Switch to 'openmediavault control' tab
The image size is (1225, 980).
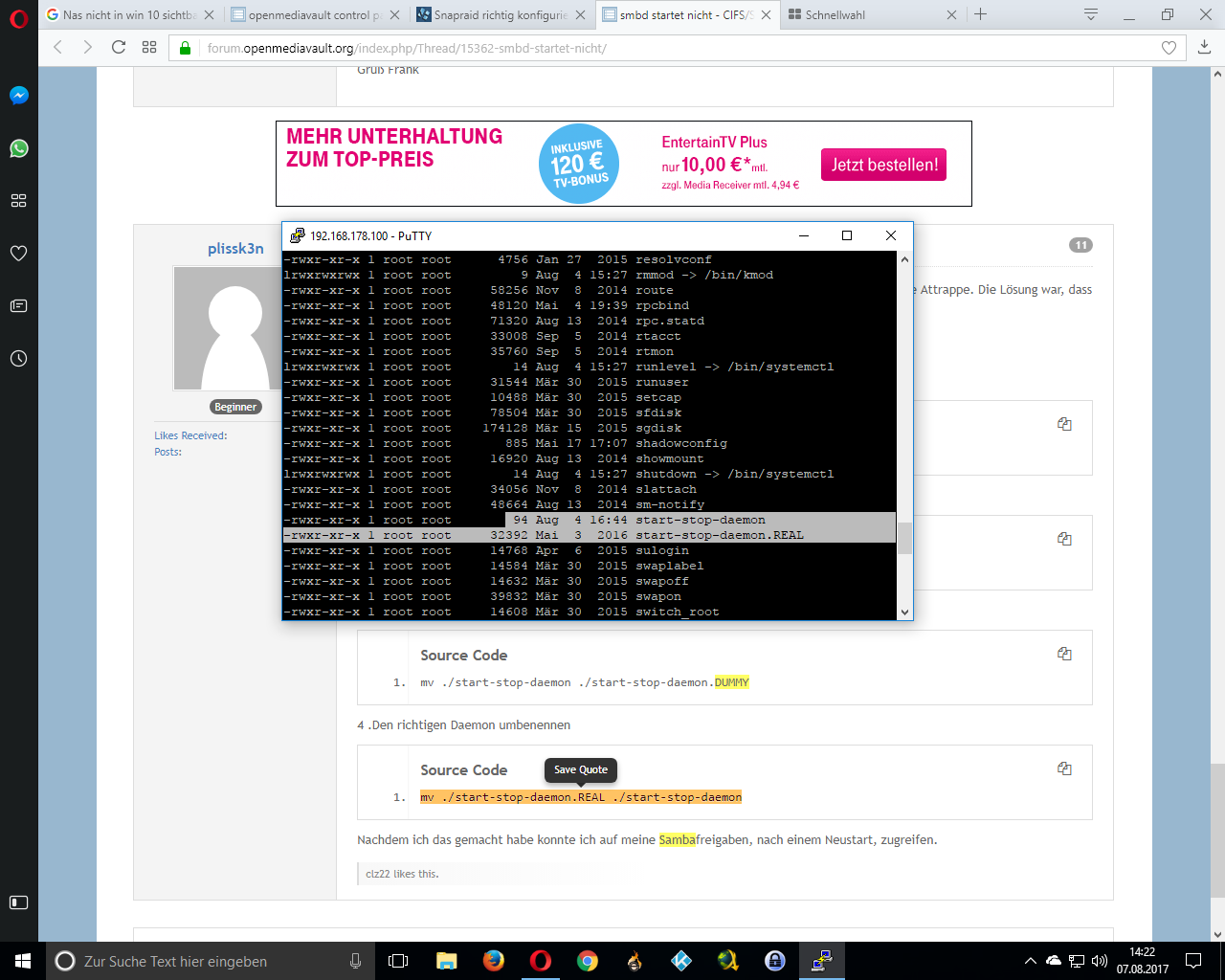[315, 15]
